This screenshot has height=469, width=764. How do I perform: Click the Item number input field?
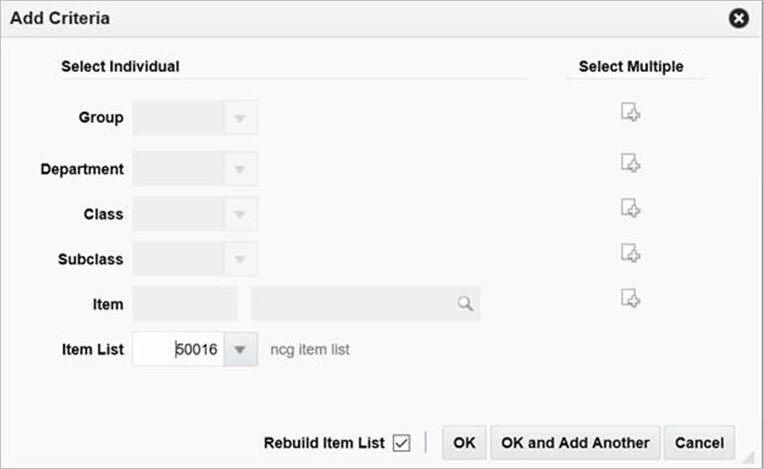tap(185, 304)
